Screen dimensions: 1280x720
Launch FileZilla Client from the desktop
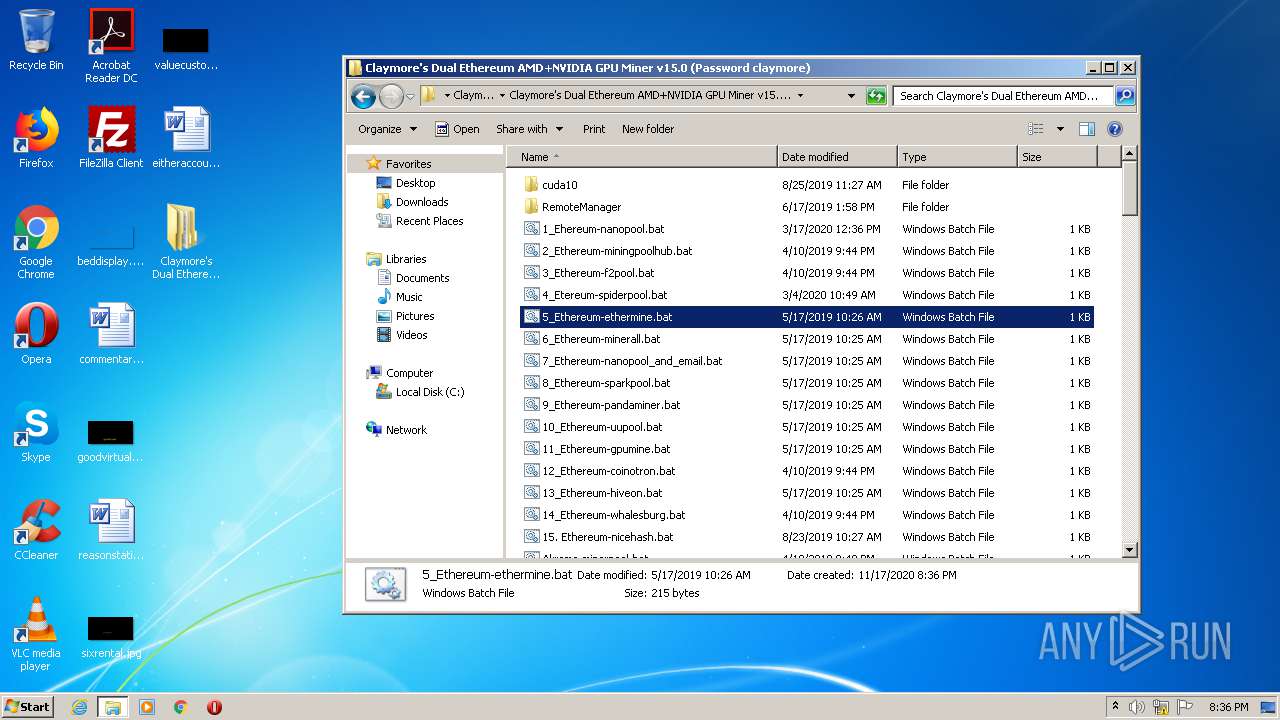click(x=111, y=138)
